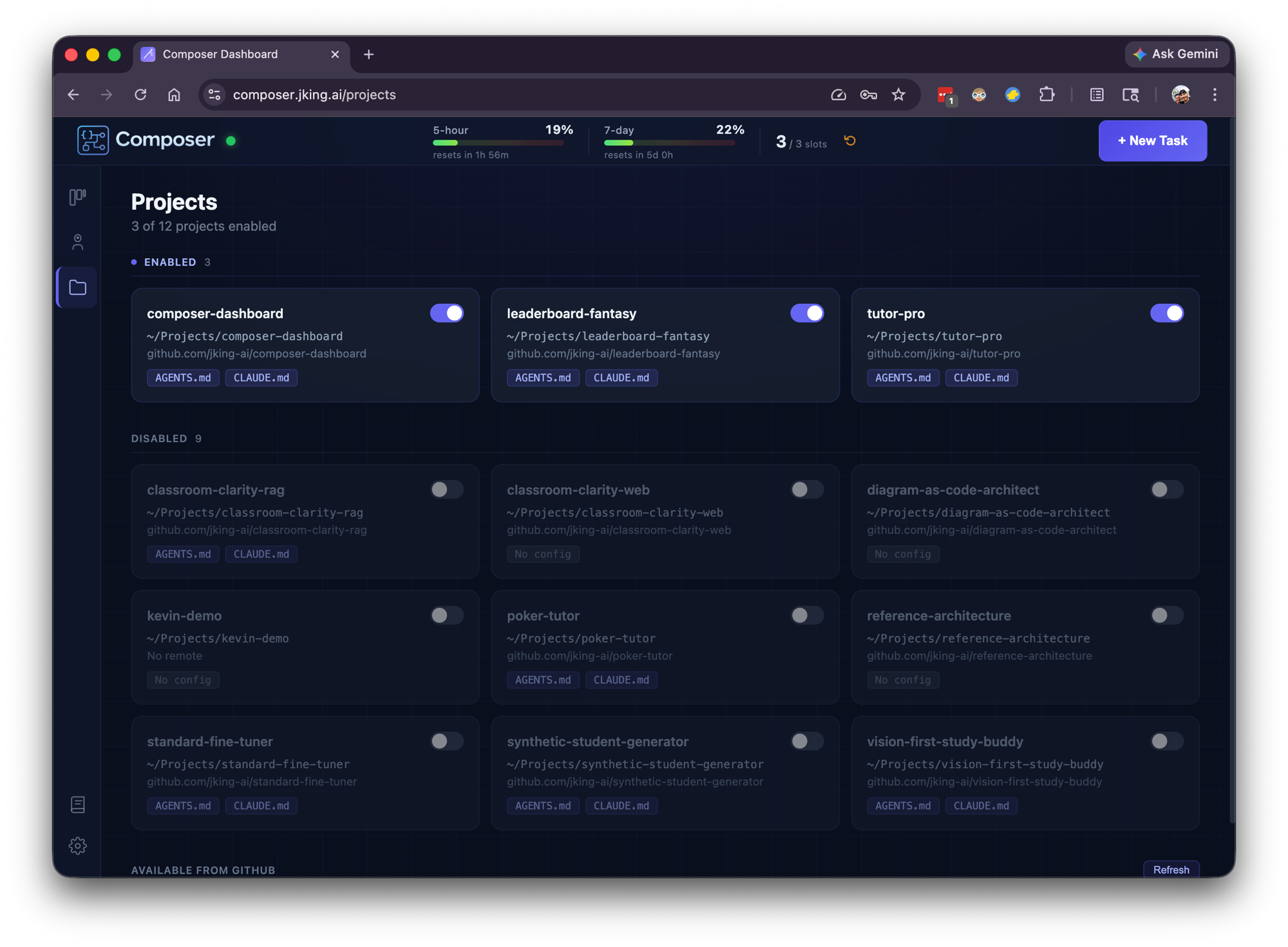The height and width of the screenshot is (947, 1288).
Task: Open the browser extensions puzzle icon
Action: coord(1046,95)
